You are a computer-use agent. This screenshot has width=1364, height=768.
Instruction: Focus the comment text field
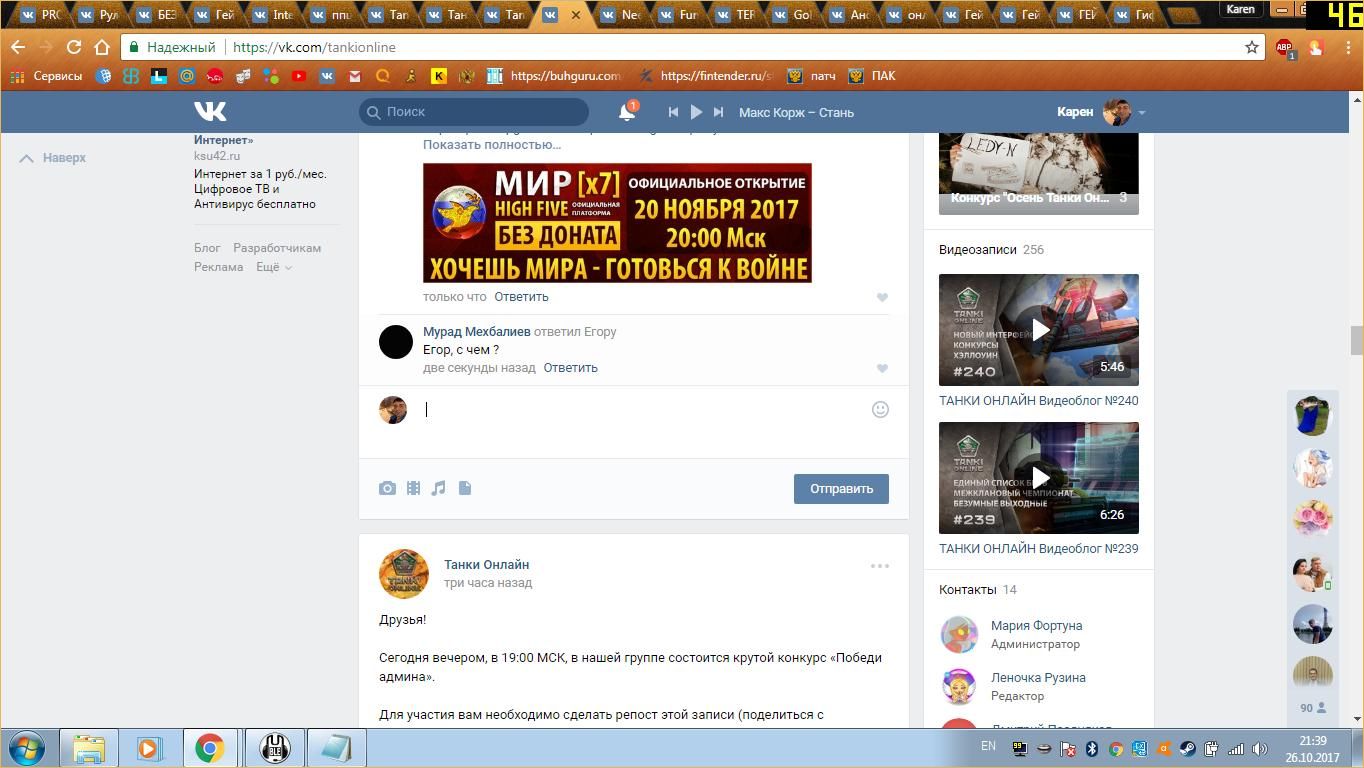click(640, 409)
